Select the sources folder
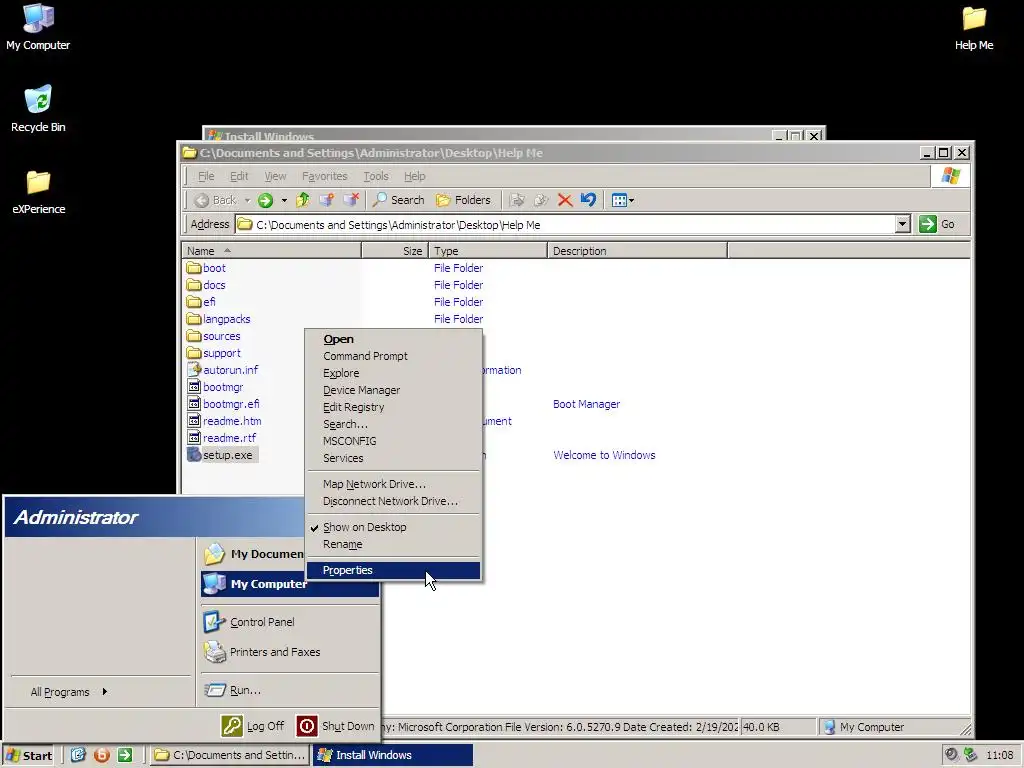Screen dimensions: 1024x768 coord(214,336)
